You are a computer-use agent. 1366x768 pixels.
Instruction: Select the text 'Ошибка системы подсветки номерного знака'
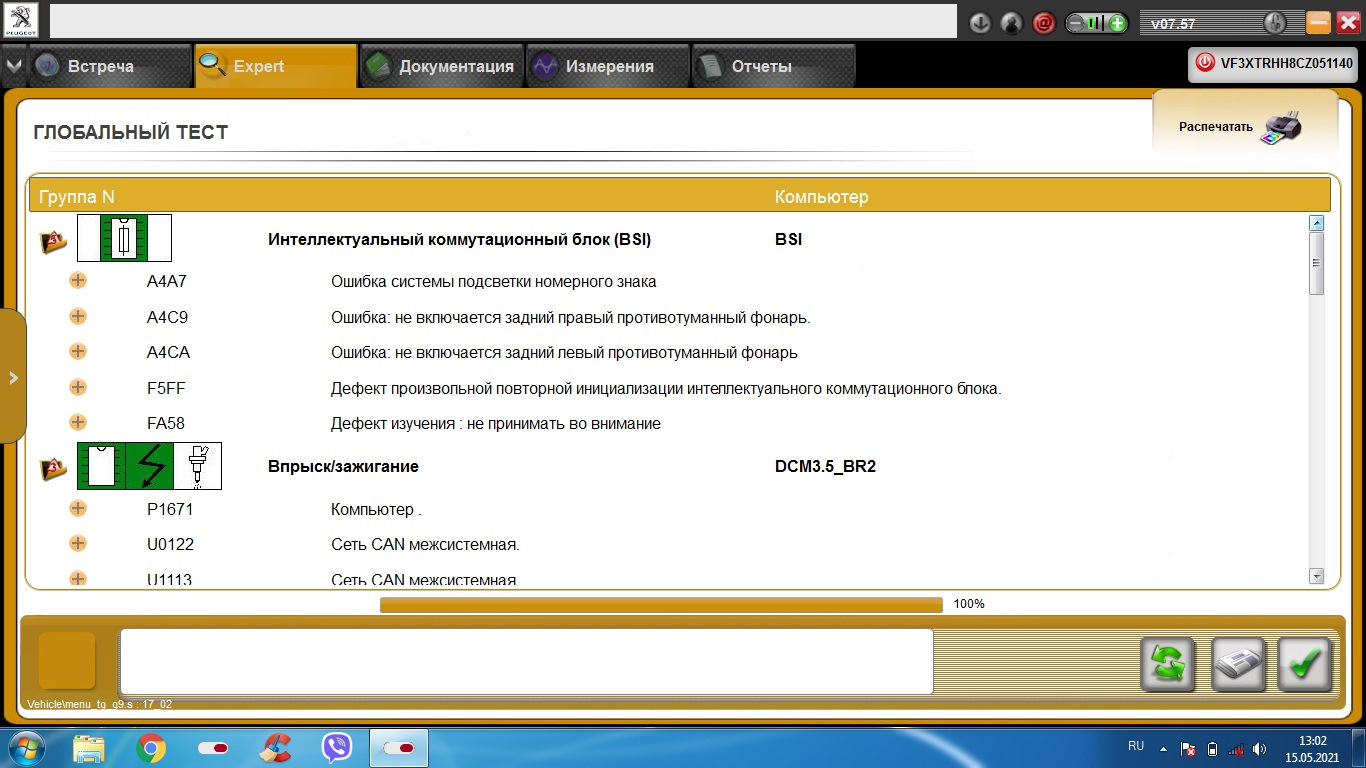point(494,282)
